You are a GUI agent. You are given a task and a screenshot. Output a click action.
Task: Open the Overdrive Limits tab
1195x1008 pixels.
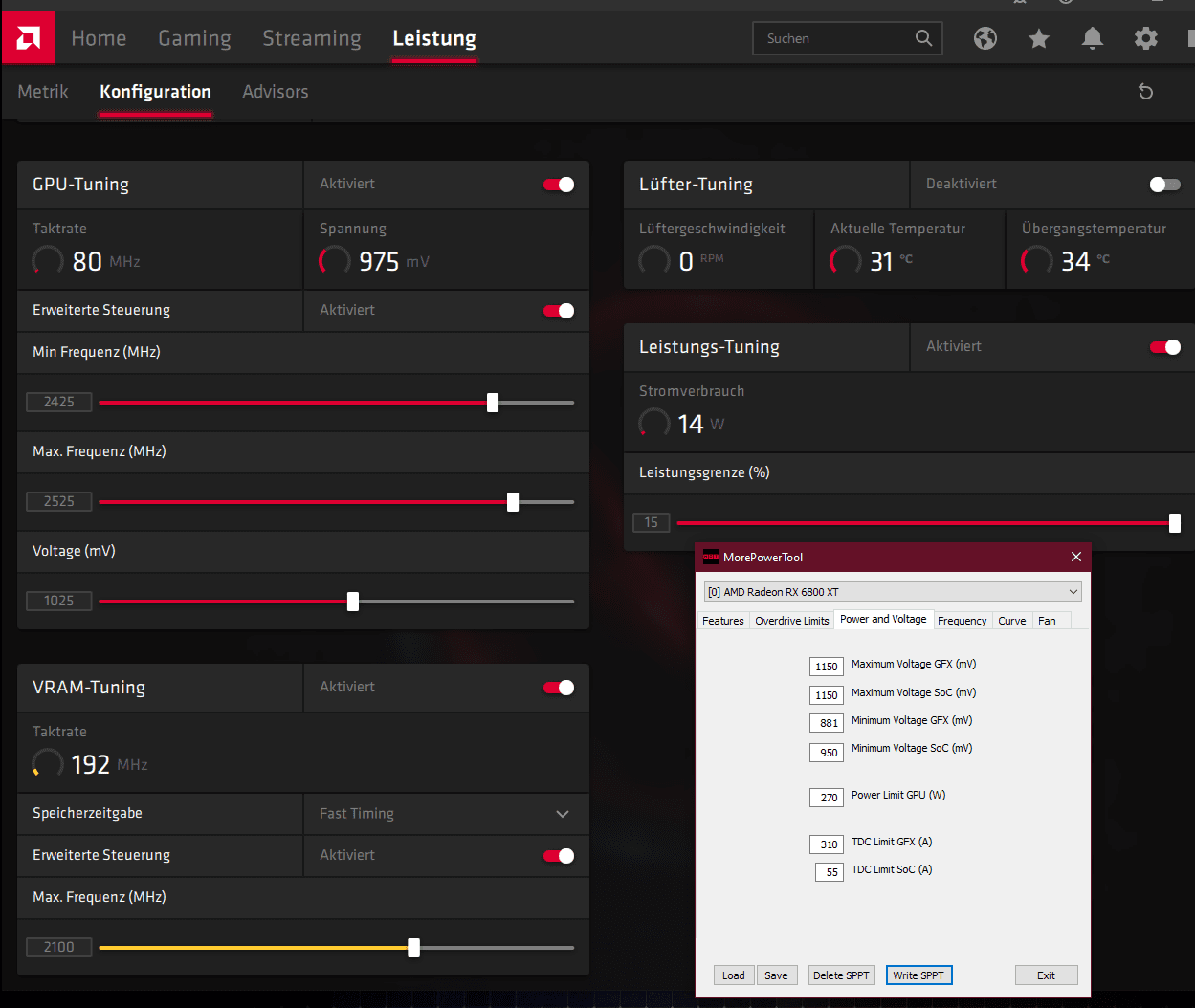coord(791,621)
